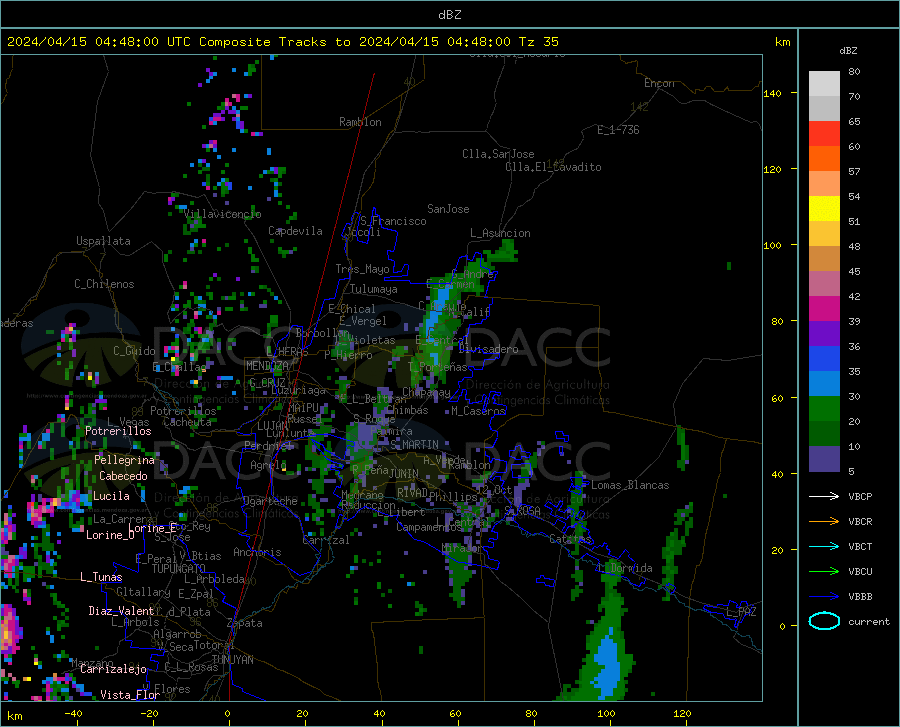The height and width of the screenshot is (727, 900).
Task: Click the green VBCU arrow icon
Action: pos(824,572)
